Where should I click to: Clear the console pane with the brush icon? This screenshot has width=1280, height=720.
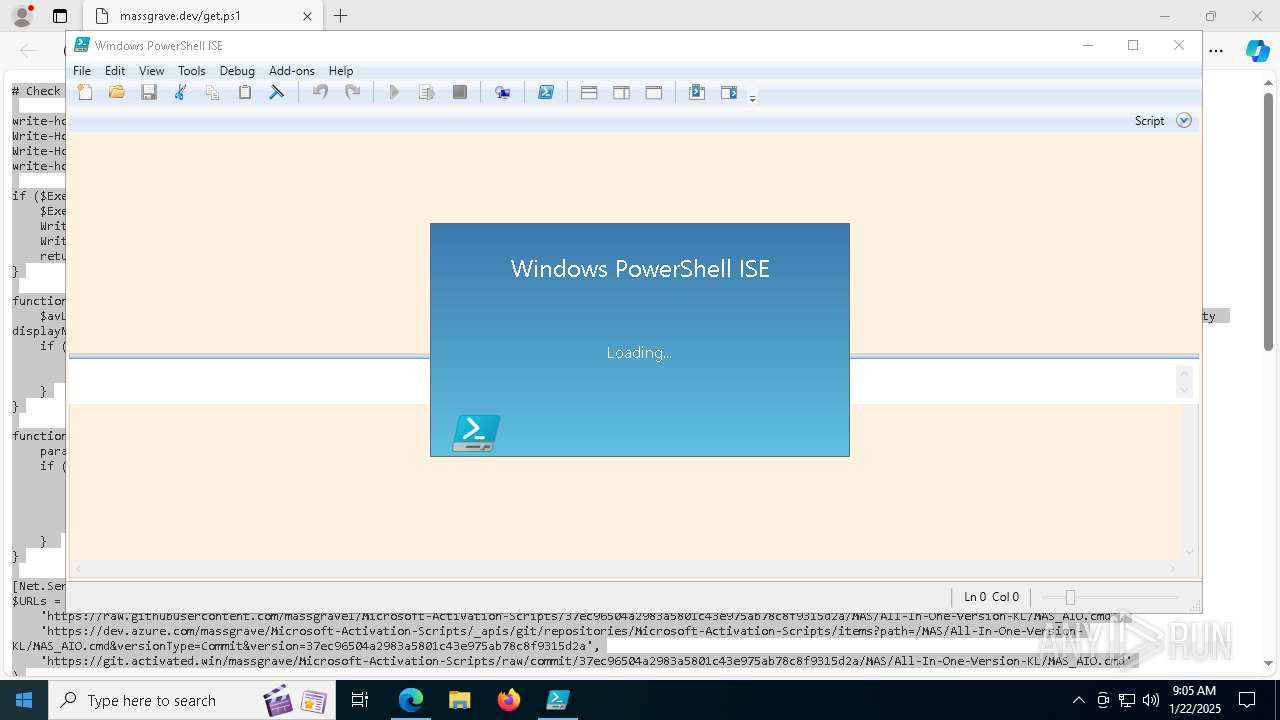(277, 93)
